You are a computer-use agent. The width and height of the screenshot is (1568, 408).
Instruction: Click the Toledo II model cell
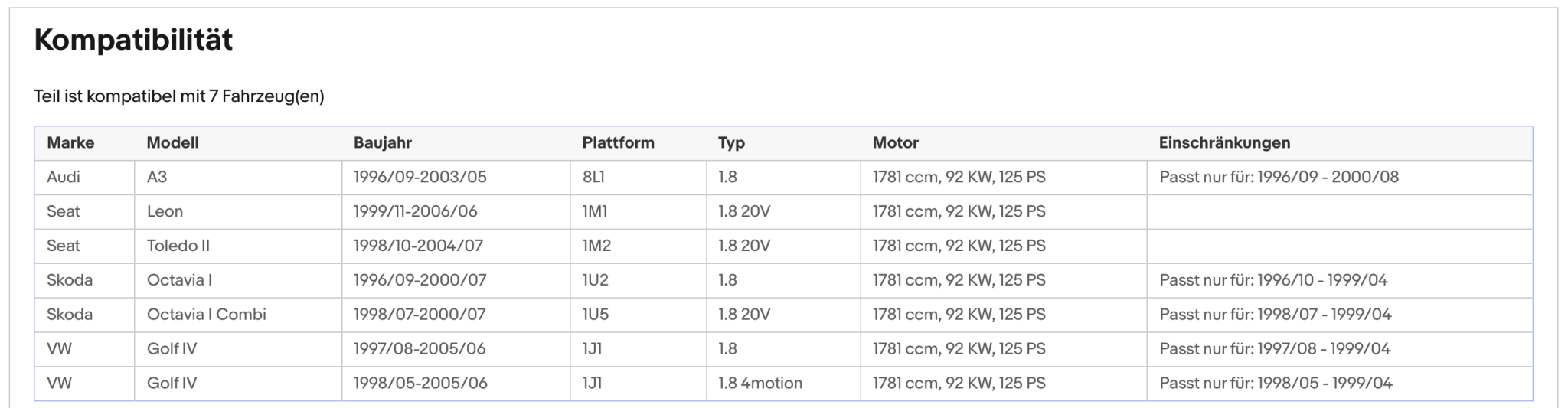(x=238, y=246)
